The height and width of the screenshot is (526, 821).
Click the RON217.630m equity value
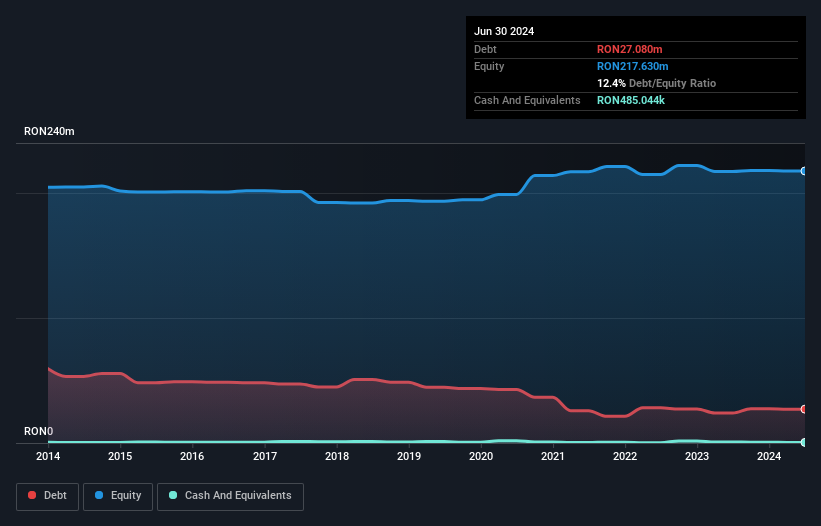(x=633, y=66)
